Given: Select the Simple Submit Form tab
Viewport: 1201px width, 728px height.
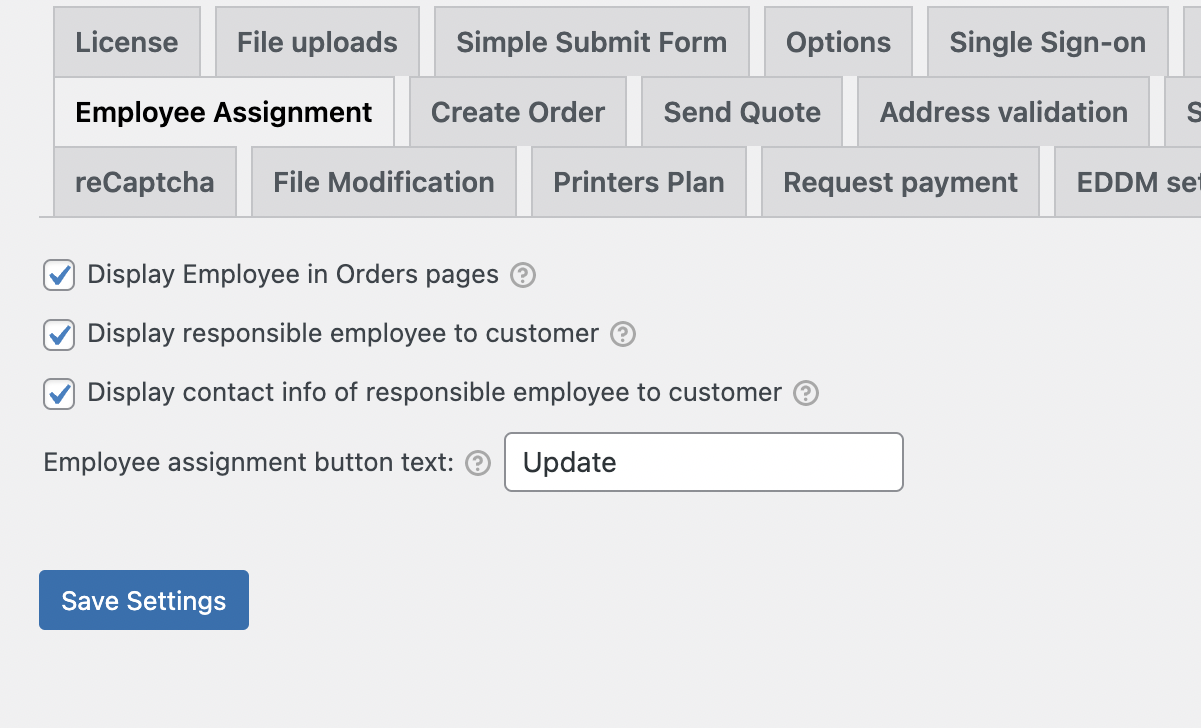Looking at the screenshot, I should pos(591,42).
